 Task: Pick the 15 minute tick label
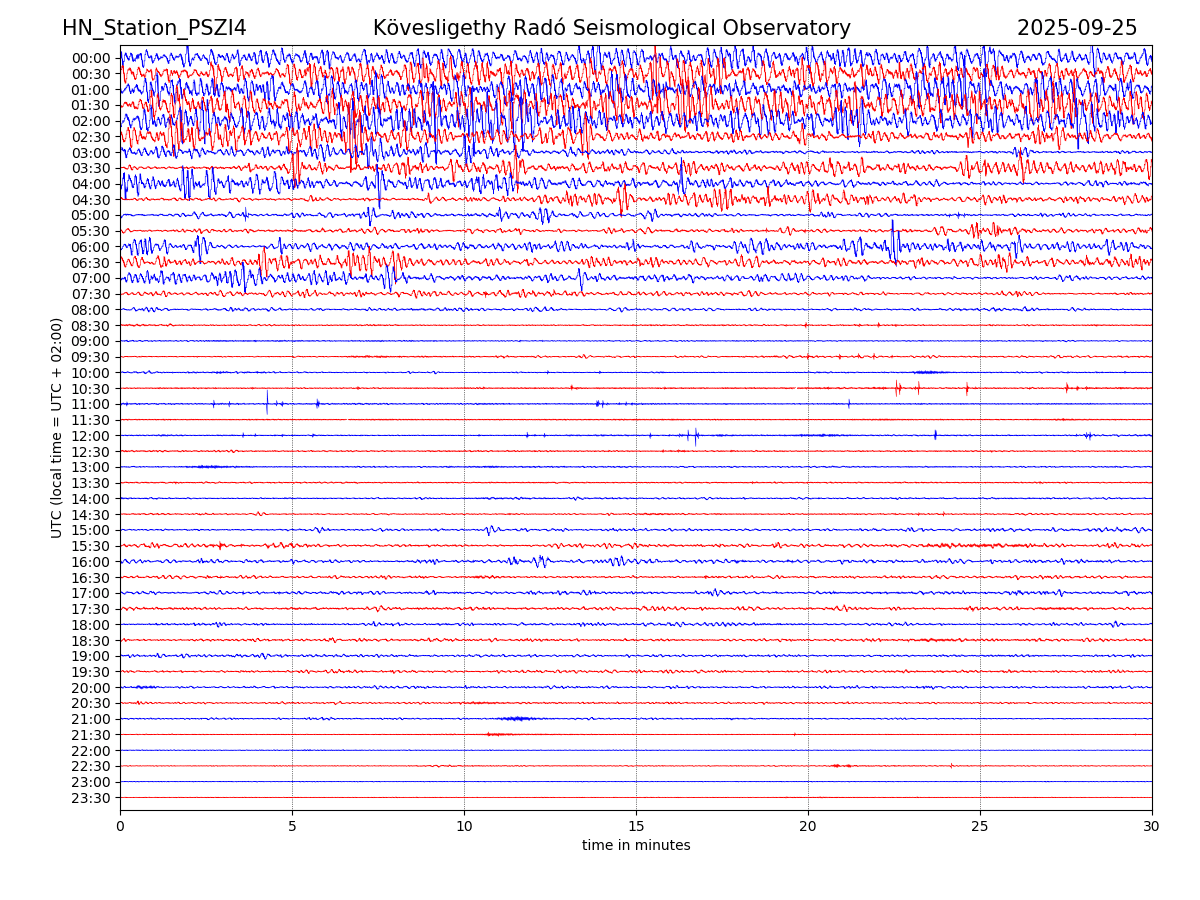tap(636, 827)
